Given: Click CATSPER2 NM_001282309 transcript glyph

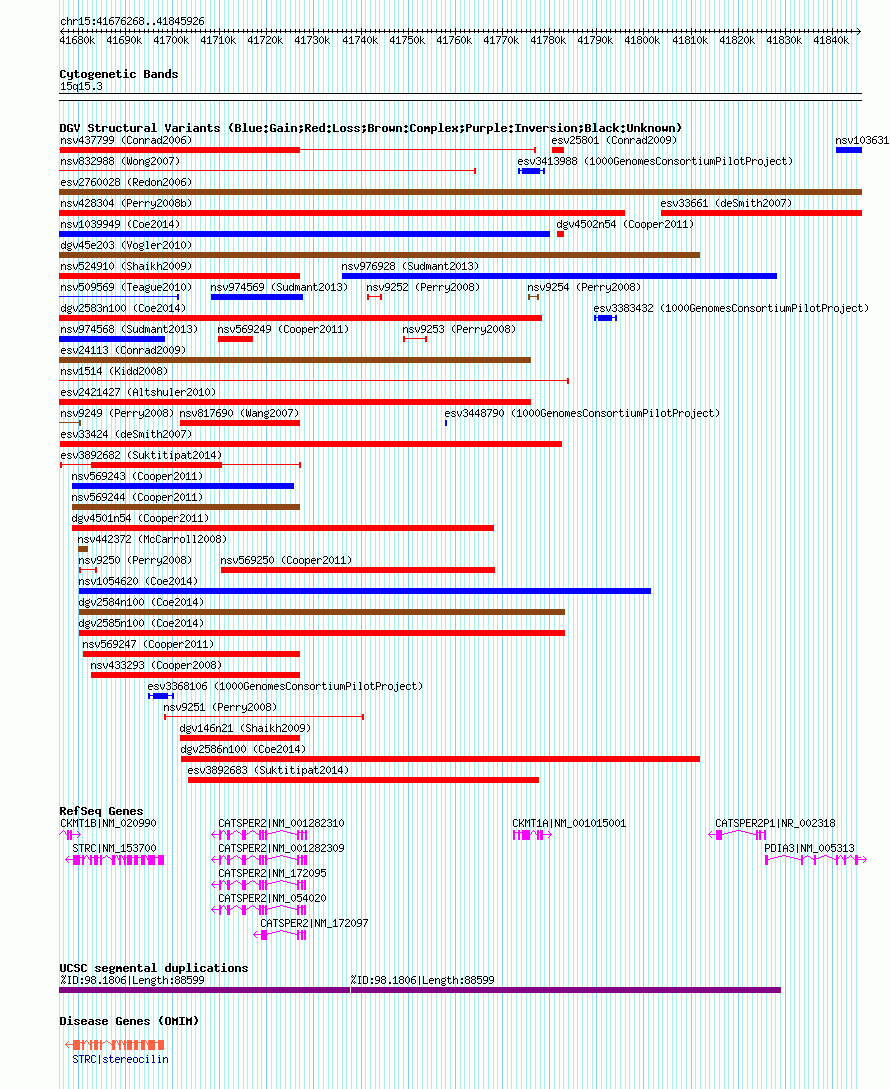Looking at the screenshot, I should click(x=259, y=860).
